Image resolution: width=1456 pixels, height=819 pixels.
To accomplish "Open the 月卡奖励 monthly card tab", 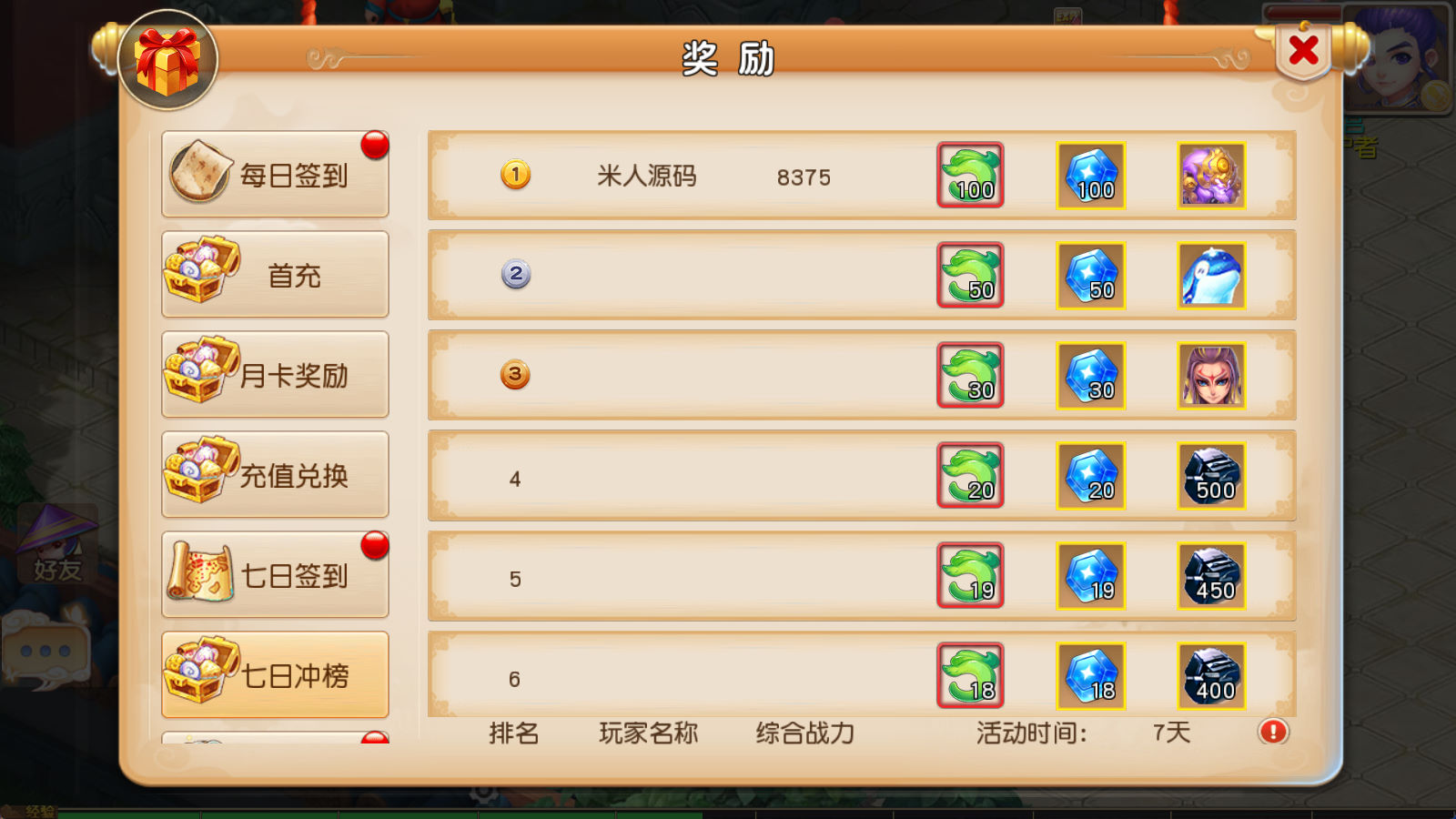I will pyautogui.click(x=275, y=374).
